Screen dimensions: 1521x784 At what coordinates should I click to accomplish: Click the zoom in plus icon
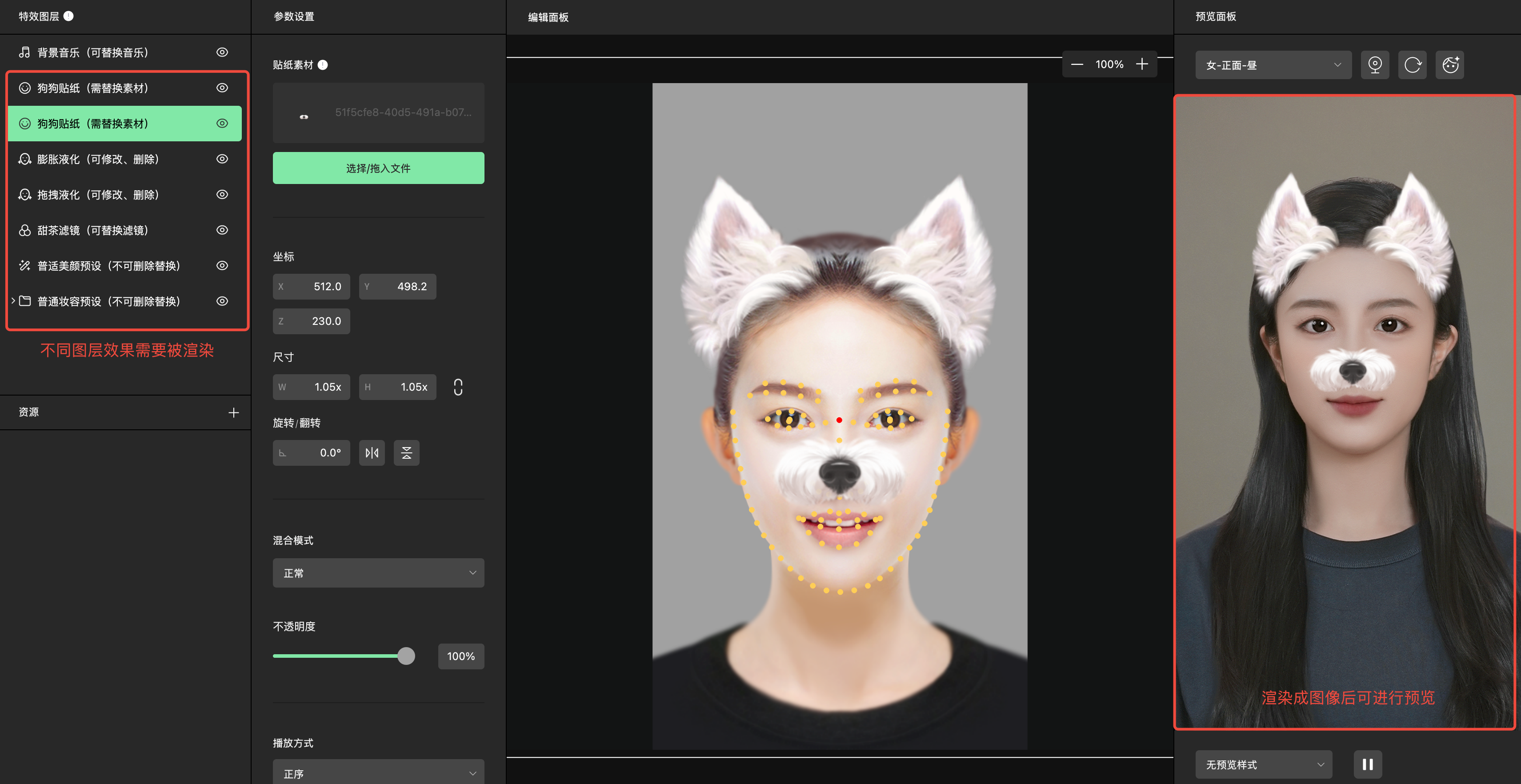coord(1142,64)
